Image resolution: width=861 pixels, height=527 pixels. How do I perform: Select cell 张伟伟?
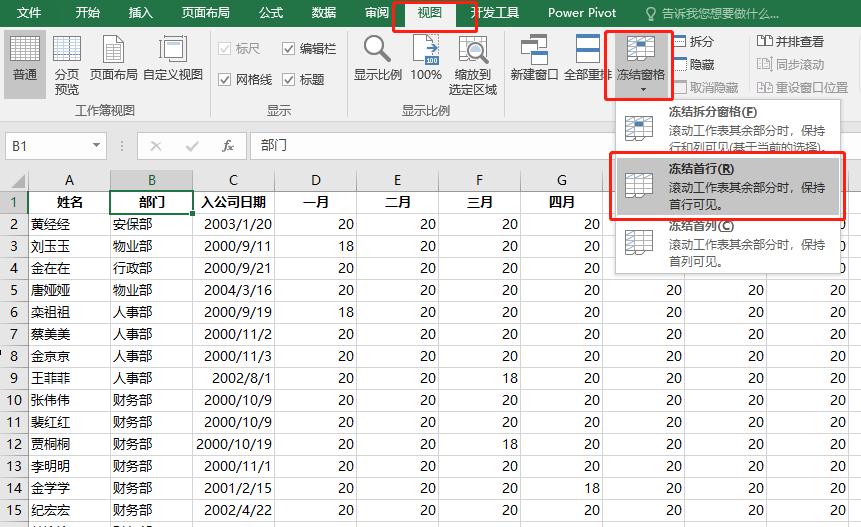click(x=69, y=400)
